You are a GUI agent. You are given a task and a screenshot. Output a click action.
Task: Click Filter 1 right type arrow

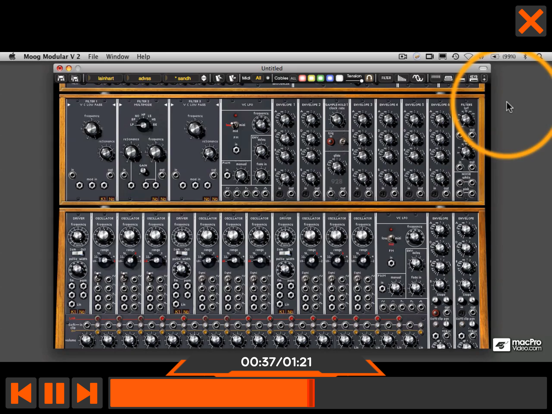[x=114, y=105]
